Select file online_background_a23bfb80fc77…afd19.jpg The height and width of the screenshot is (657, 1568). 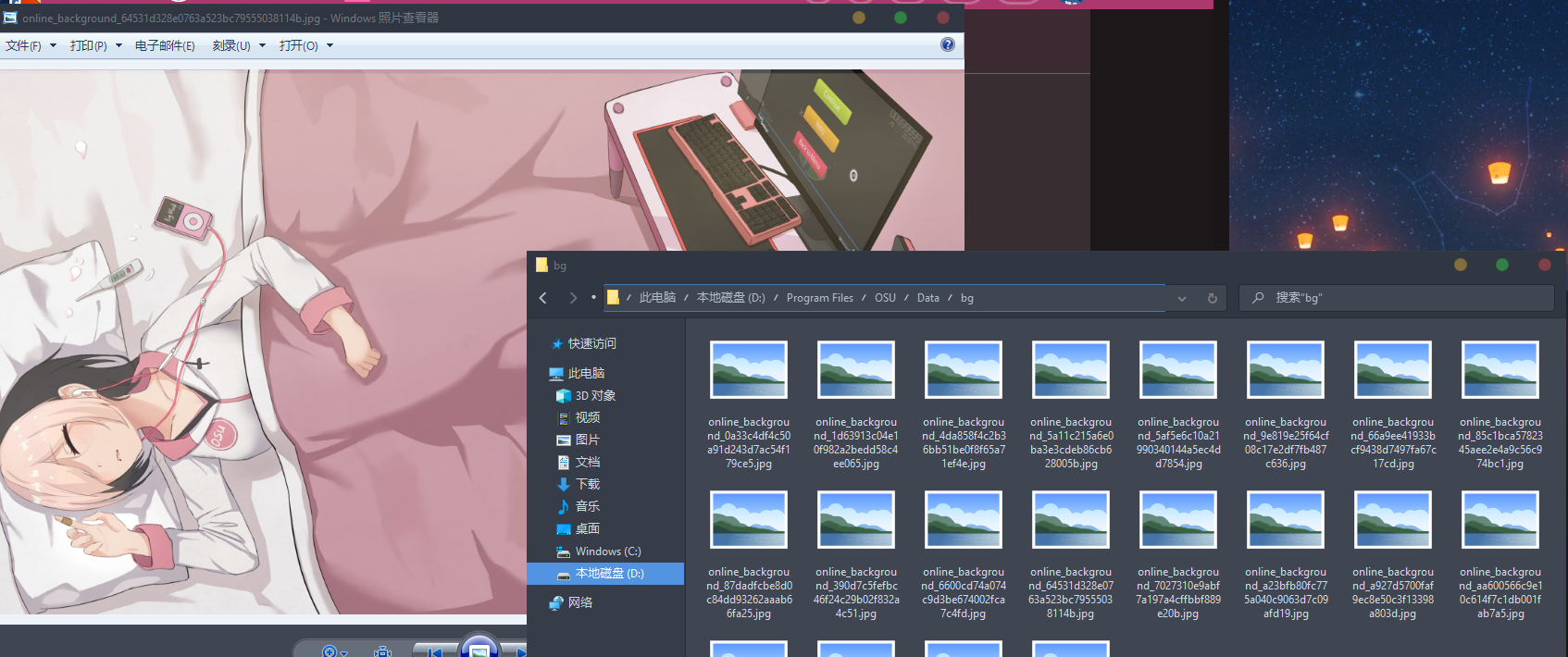[1286, 555]
